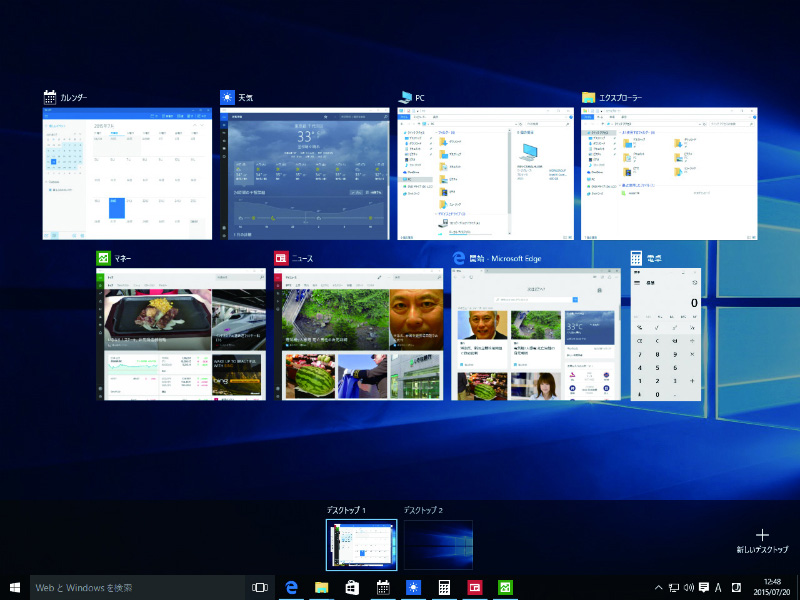Open the Weather app icon on taskbar
The width and height of the screenshot is (800, 600).
click(413, 587)
